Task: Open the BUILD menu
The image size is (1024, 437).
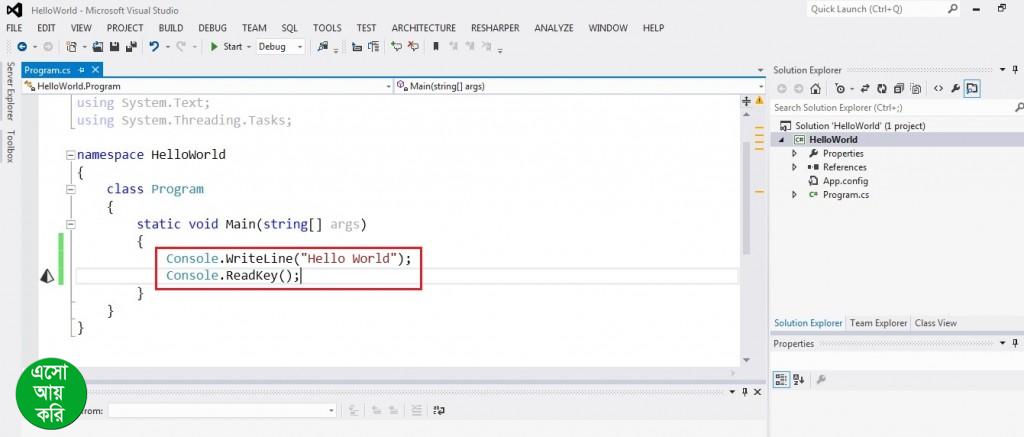Action: 170,28
